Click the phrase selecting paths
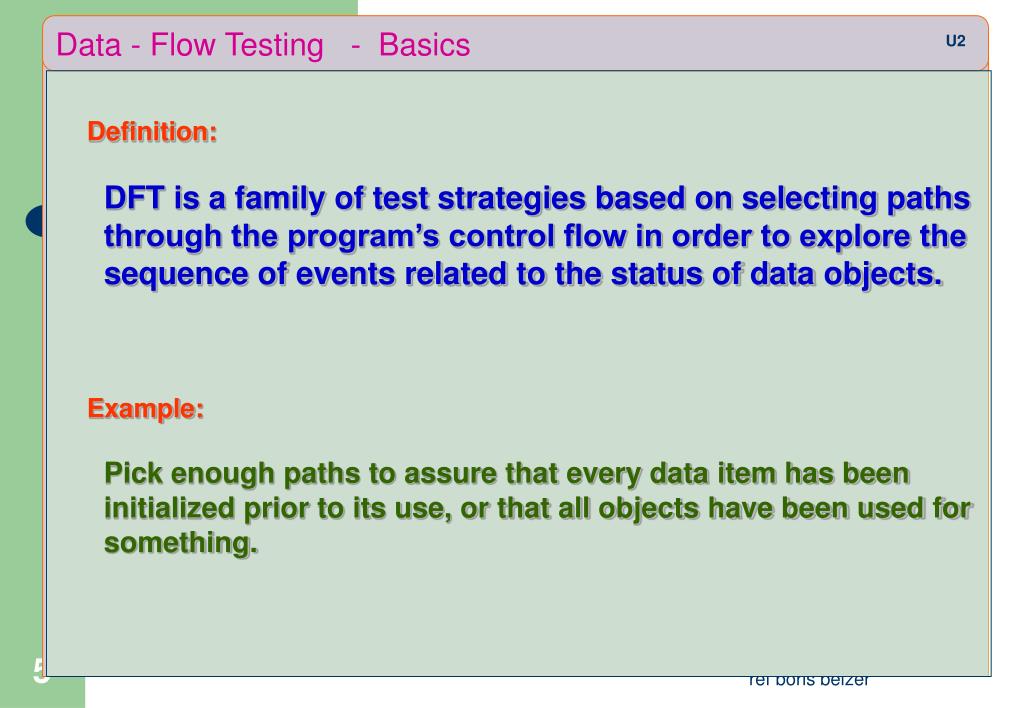Screen dimensions: 1023x708 coord(856,198)
